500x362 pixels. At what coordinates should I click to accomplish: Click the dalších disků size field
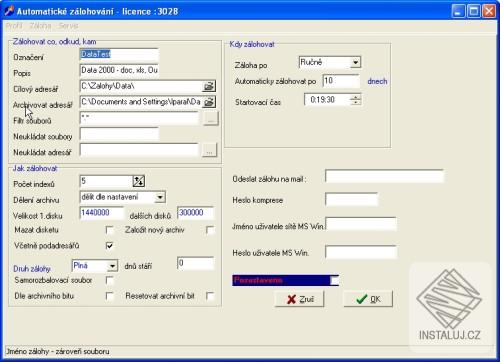[x=196, y=213]
